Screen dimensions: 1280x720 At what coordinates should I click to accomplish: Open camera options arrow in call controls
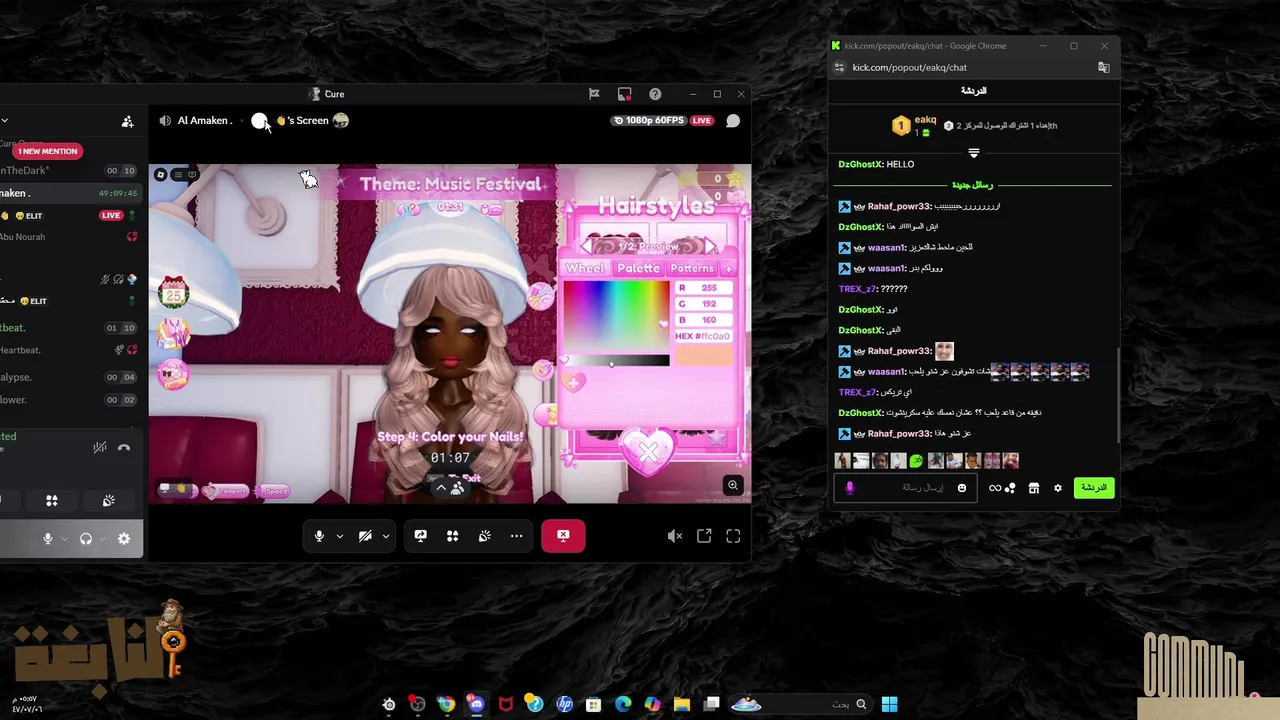click(x=385, y=536)
